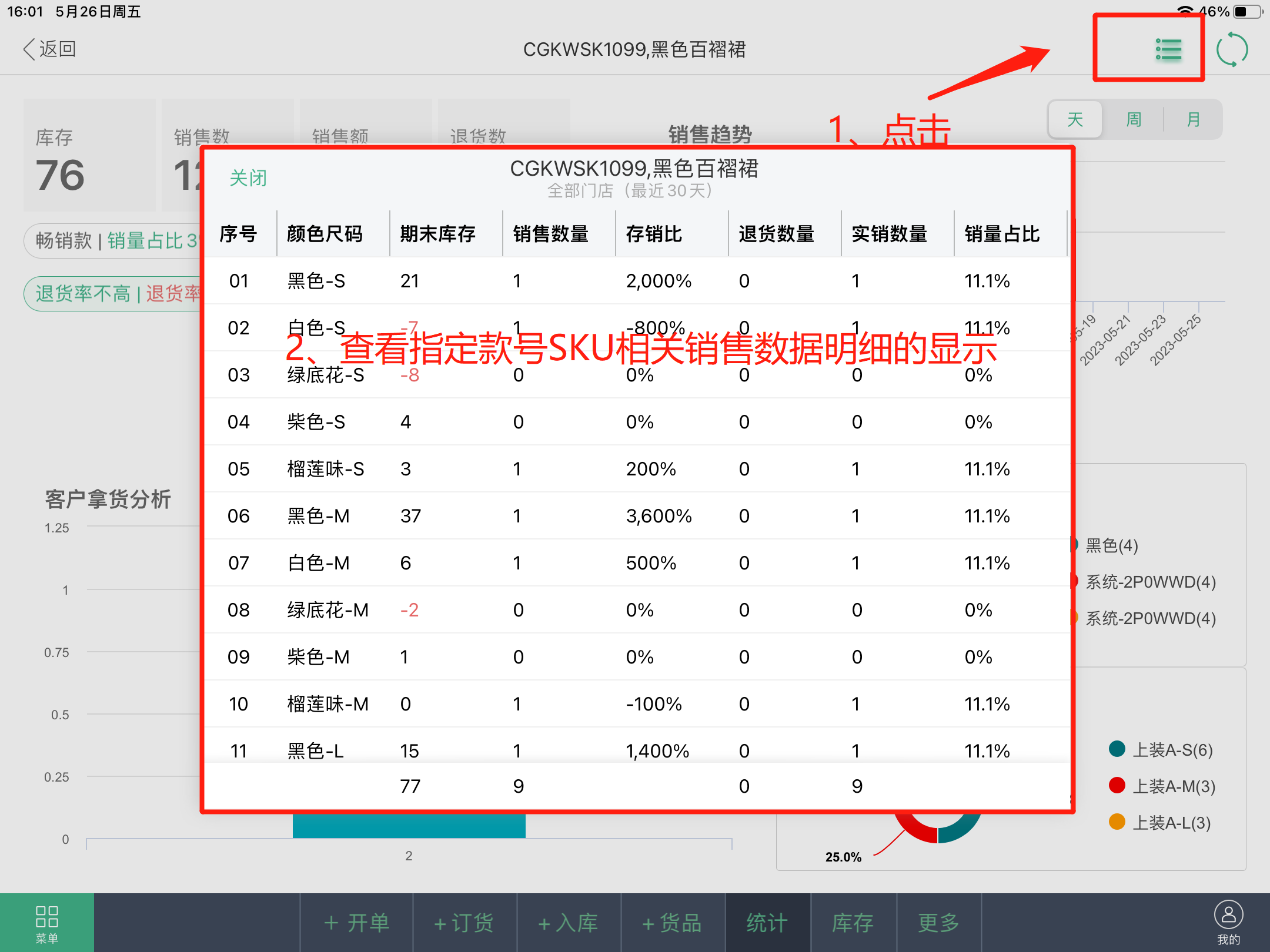Go back using the 返回 button
Image resolution: width=1270 pixels, height=952 pixels.
tap(49, 49)
